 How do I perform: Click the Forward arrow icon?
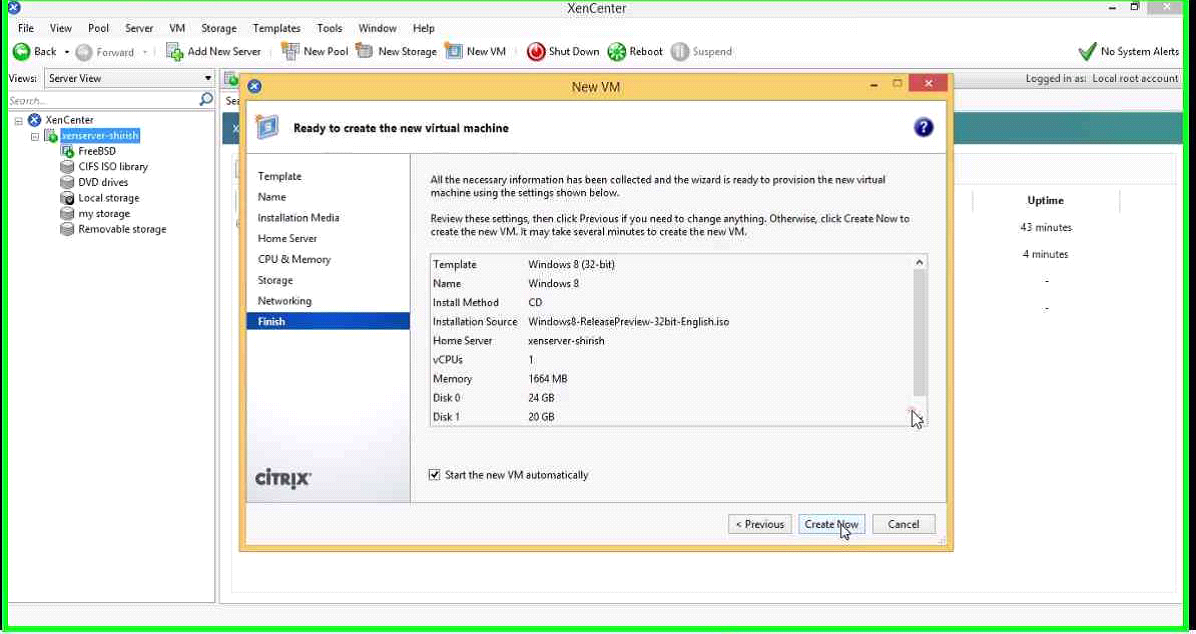(x=84, y=52)
